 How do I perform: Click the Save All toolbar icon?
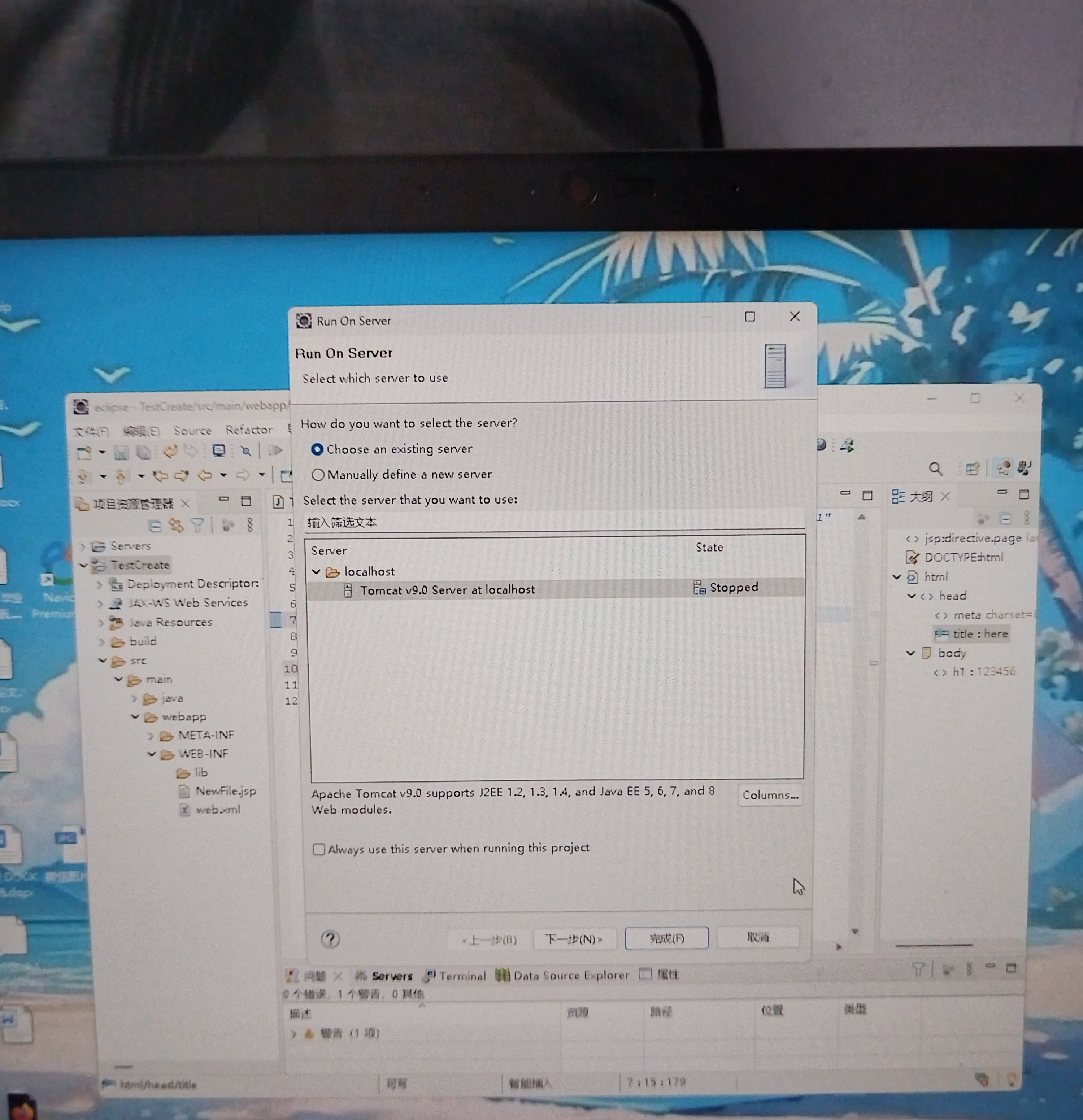[x=143, y=453]
